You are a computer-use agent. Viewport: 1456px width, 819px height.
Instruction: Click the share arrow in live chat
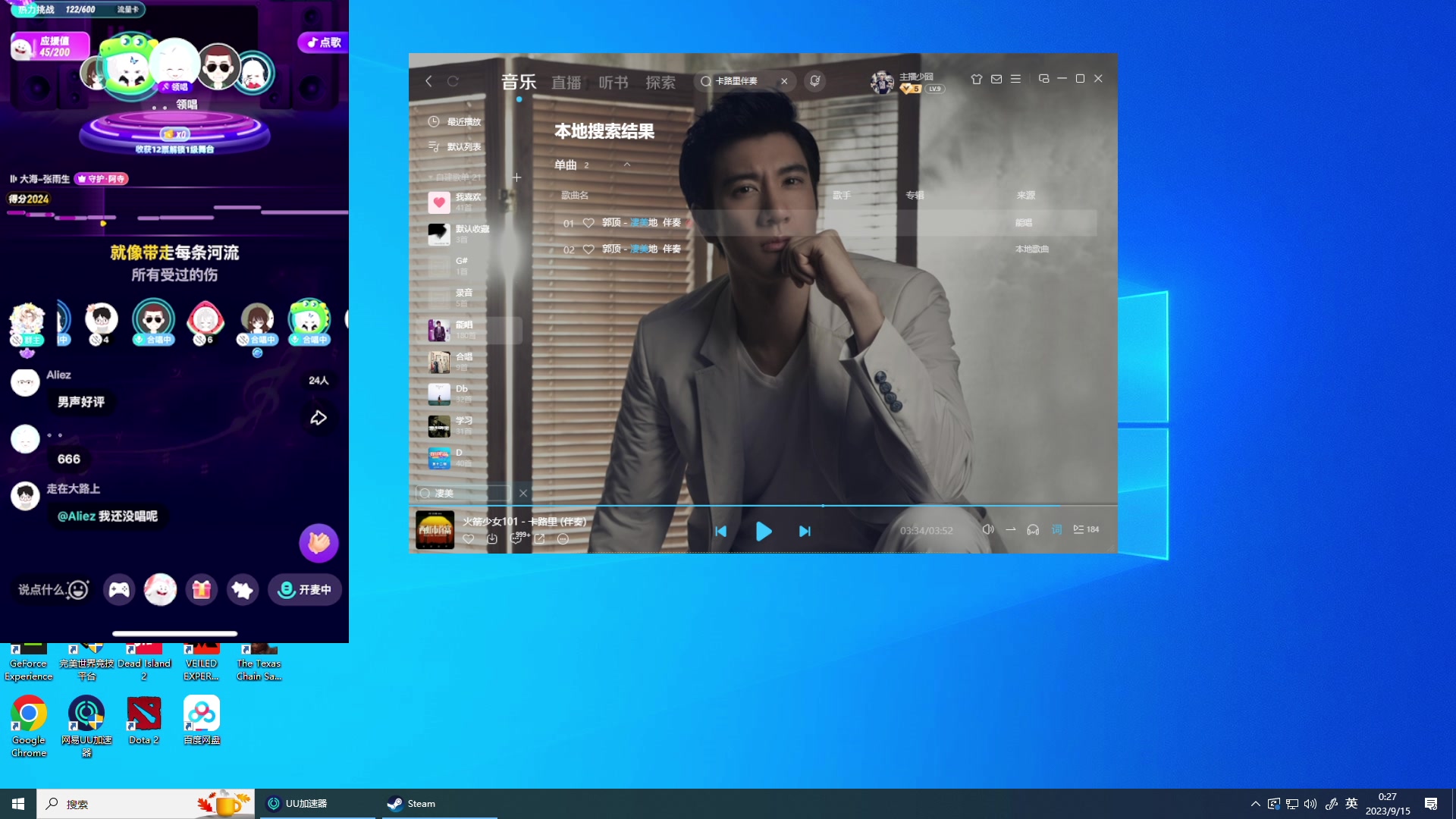pyautogui.click(x=318, y=418)
